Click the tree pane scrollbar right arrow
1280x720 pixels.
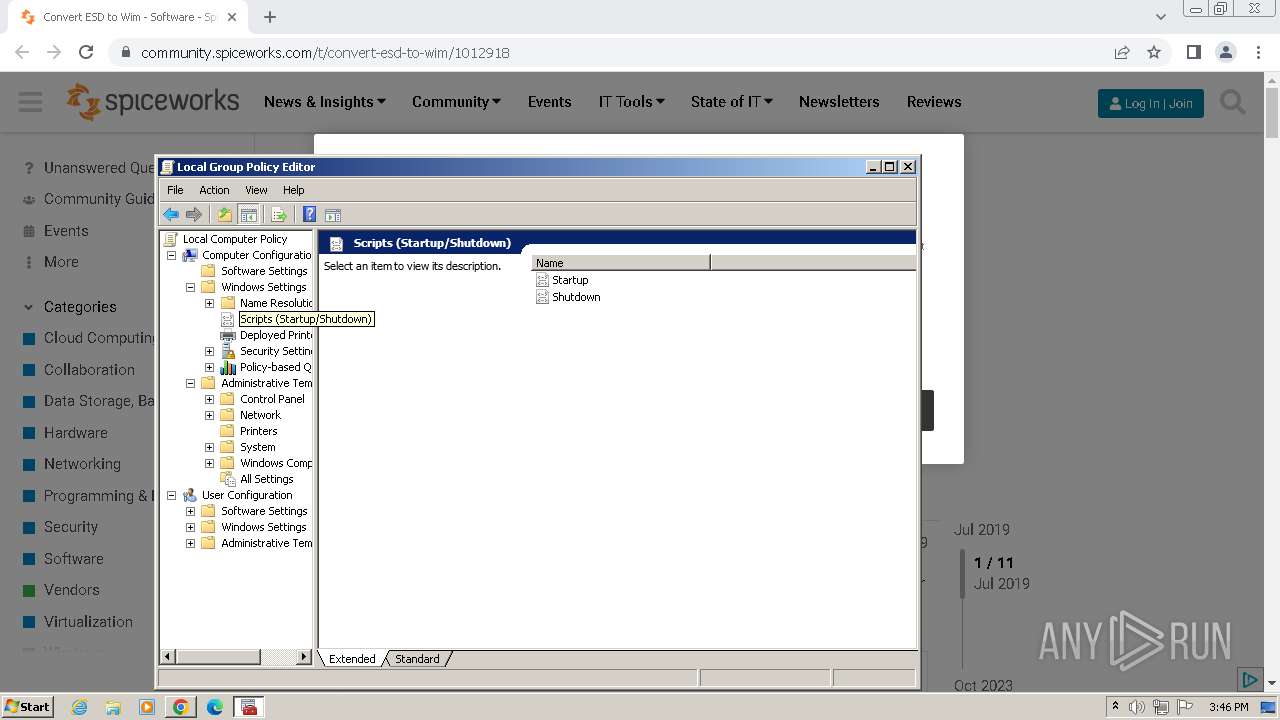pyautogui.click(x=304, y=657)
